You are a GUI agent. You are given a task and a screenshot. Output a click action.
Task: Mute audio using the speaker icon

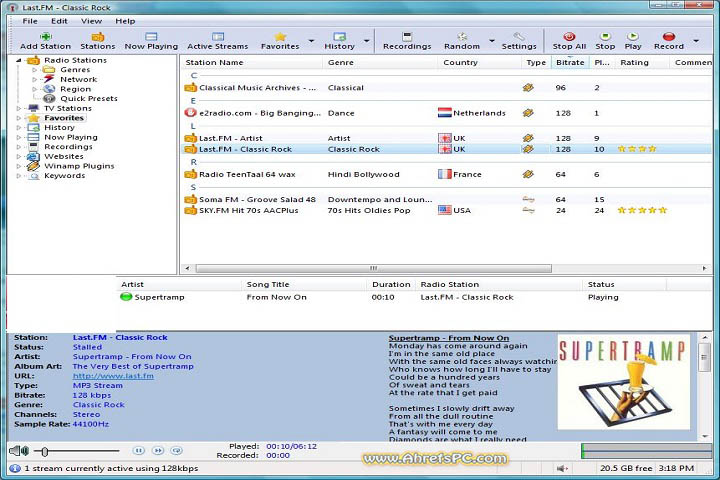click(x=19, y=451)
